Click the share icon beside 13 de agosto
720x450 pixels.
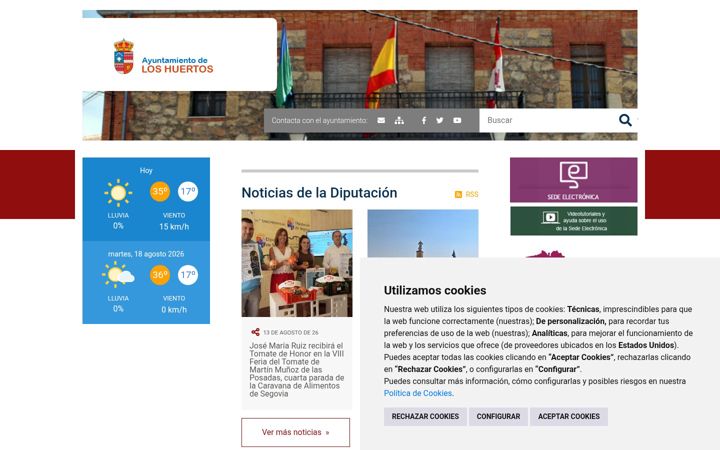click(x=255, y=332)
